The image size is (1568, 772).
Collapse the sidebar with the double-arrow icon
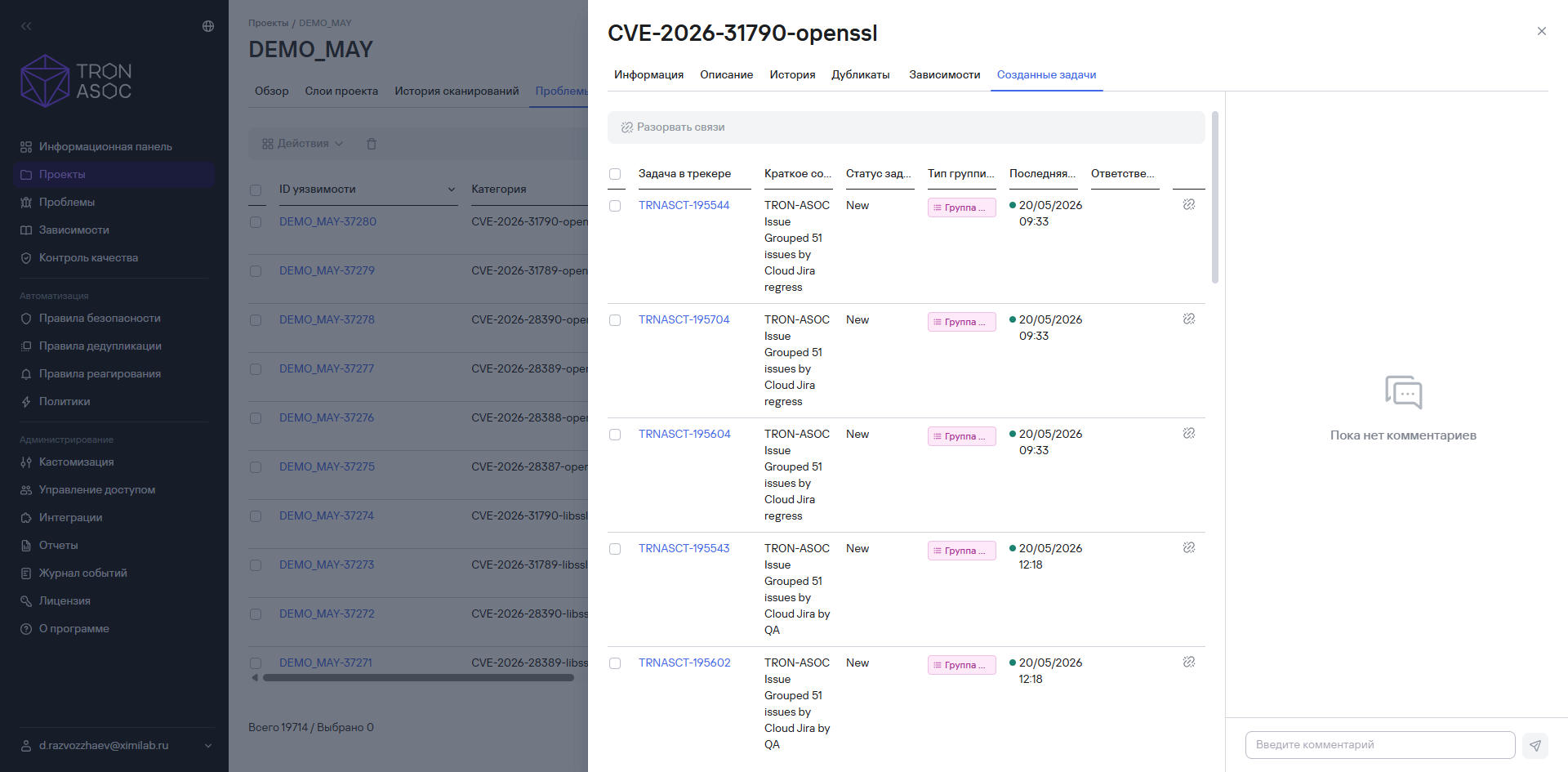pos(26,26)
